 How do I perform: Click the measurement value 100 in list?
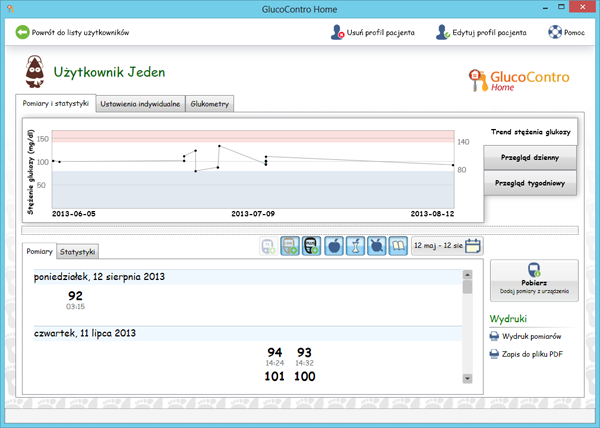tap(305, 376)
